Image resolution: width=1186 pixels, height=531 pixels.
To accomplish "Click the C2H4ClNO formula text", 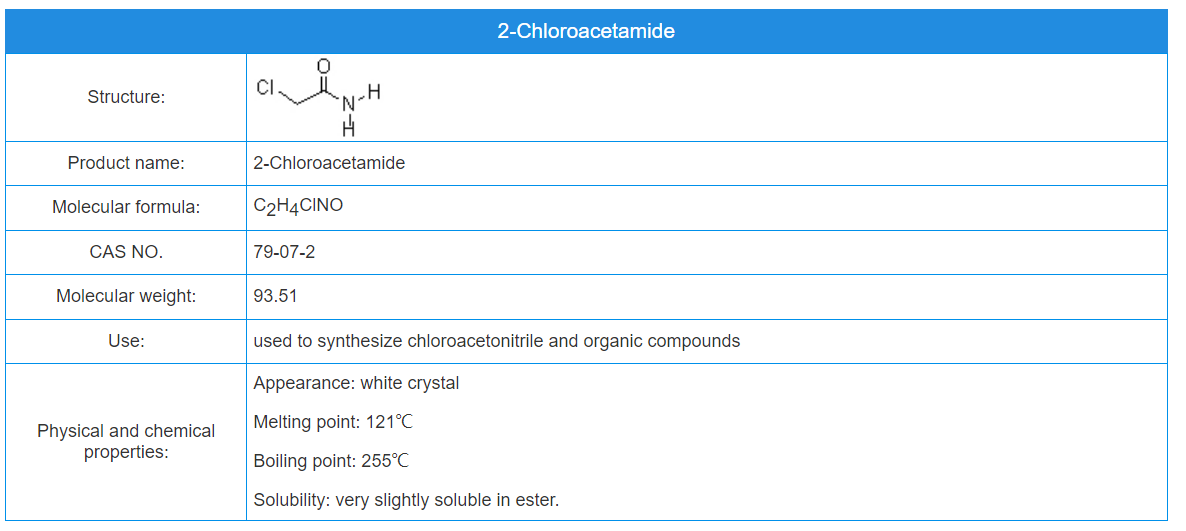I will click(298, 207).
